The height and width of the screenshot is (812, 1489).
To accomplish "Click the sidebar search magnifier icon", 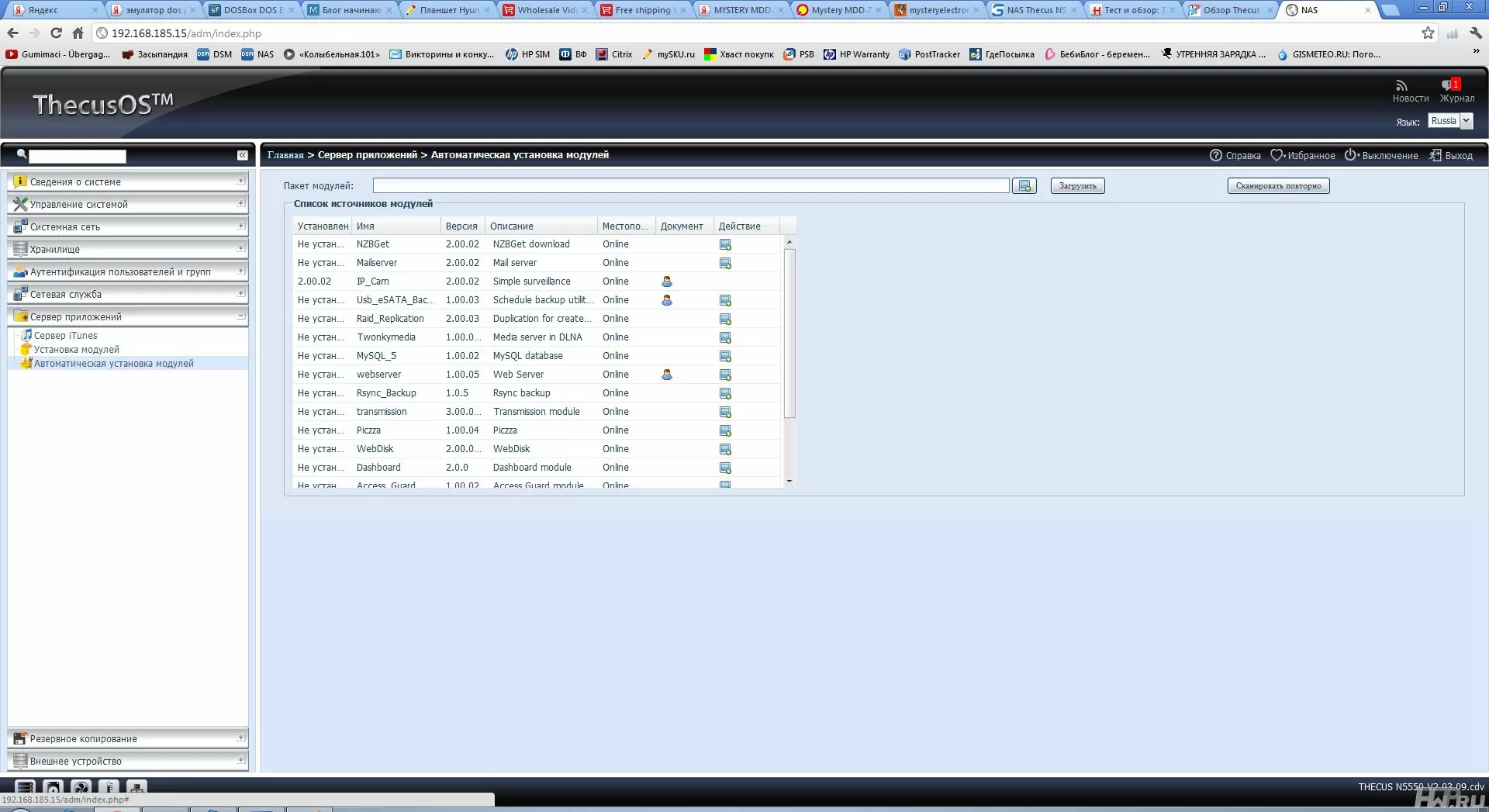I will pos(22,154).
